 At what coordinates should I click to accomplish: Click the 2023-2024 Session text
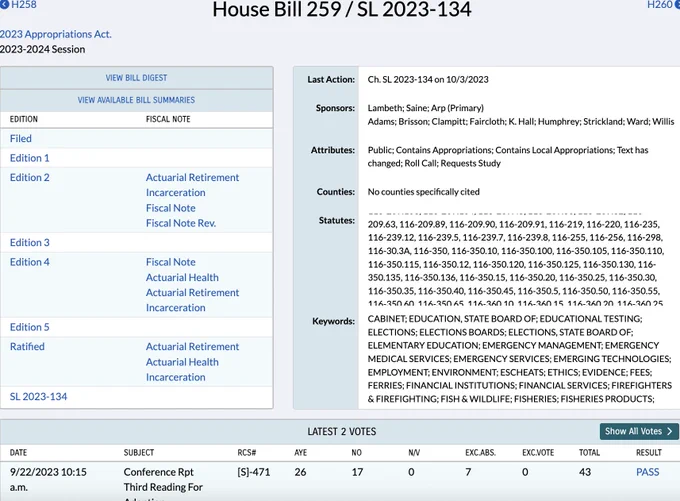click(42, 49)
